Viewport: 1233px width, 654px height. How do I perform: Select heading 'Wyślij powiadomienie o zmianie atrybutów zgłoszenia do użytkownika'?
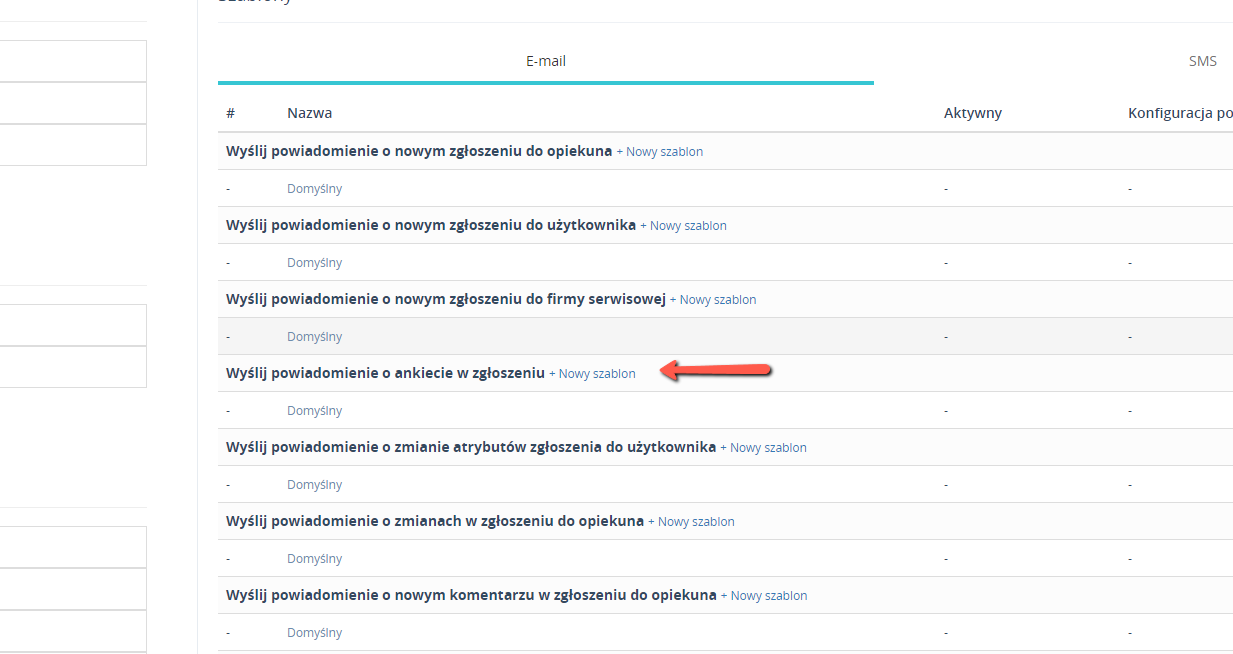pos(471,447)
